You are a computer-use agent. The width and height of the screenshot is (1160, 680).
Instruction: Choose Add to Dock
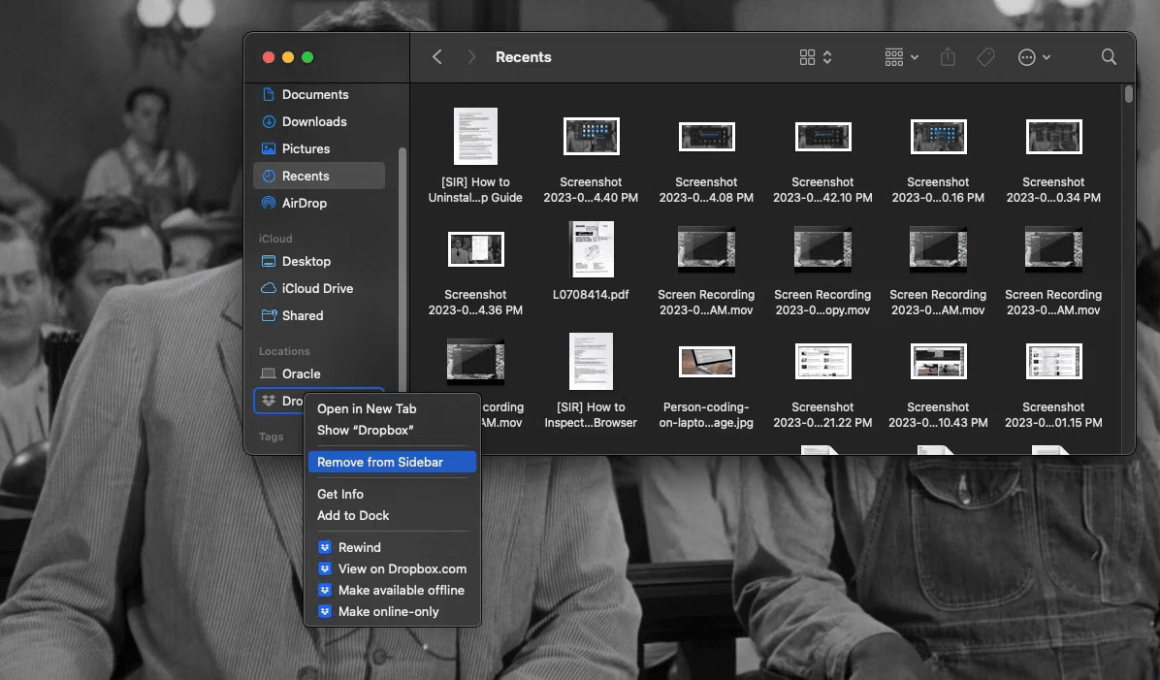(392, 515)
